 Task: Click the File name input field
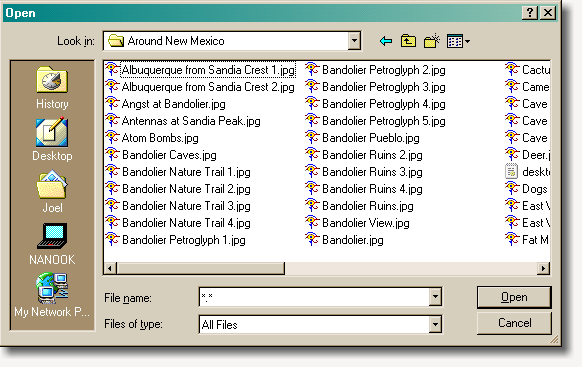click(314, 297)
